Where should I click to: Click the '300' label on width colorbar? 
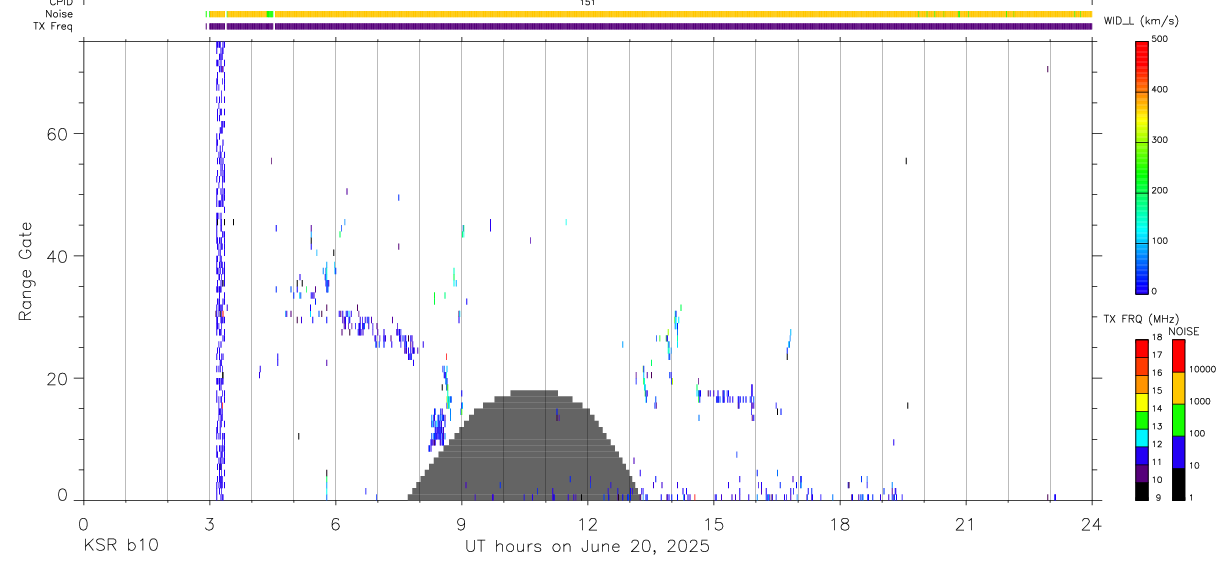coord(1160,140)
